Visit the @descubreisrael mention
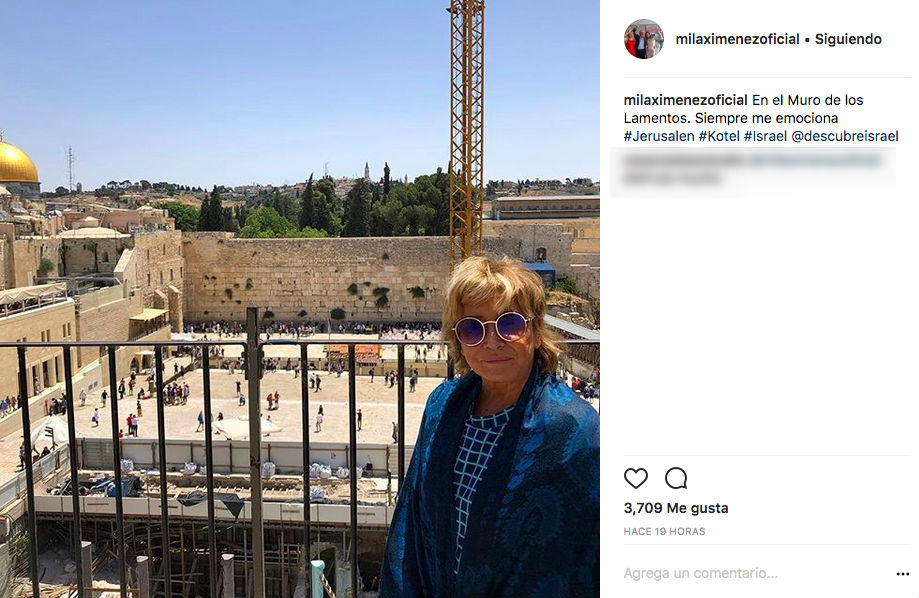The width and height of the screenshot is (919, 598). 845,137
